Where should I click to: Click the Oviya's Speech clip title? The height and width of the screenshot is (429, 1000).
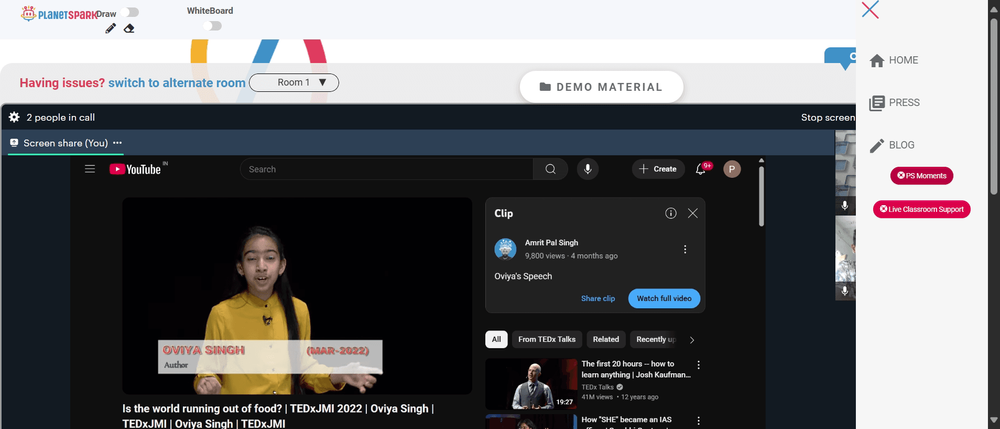[523, 277]
